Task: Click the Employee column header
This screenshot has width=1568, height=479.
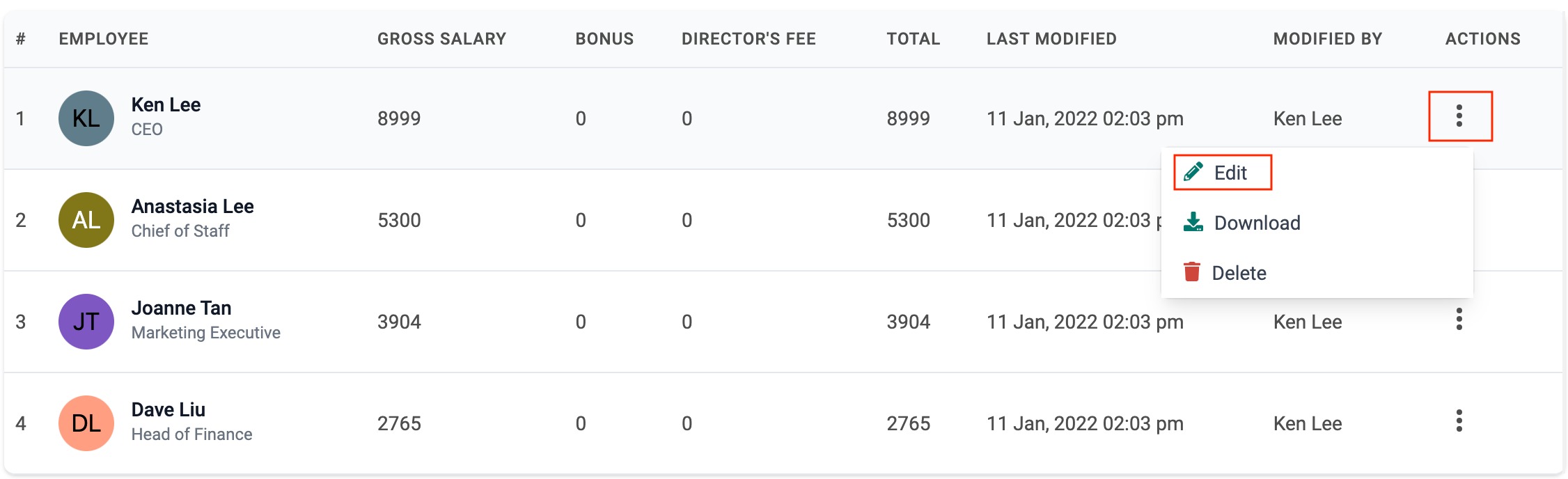Action: [104, 39]
